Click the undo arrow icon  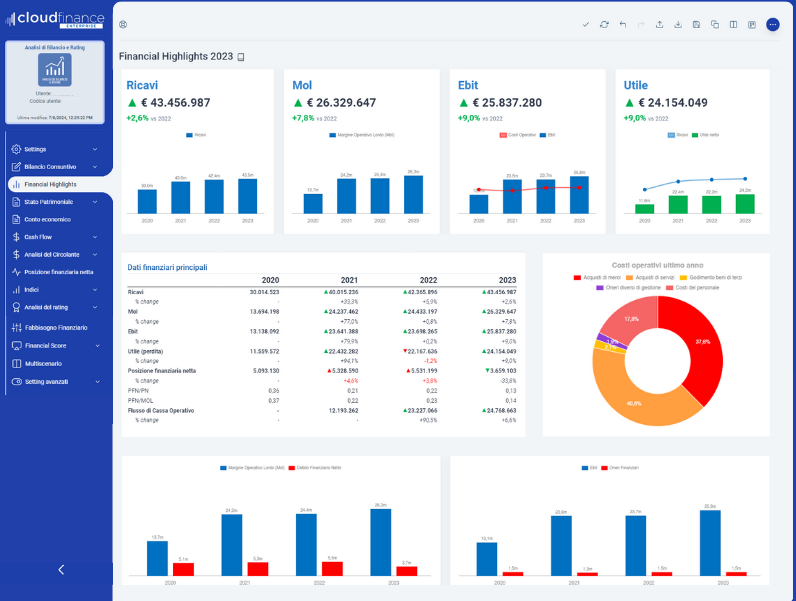(623, 24)
